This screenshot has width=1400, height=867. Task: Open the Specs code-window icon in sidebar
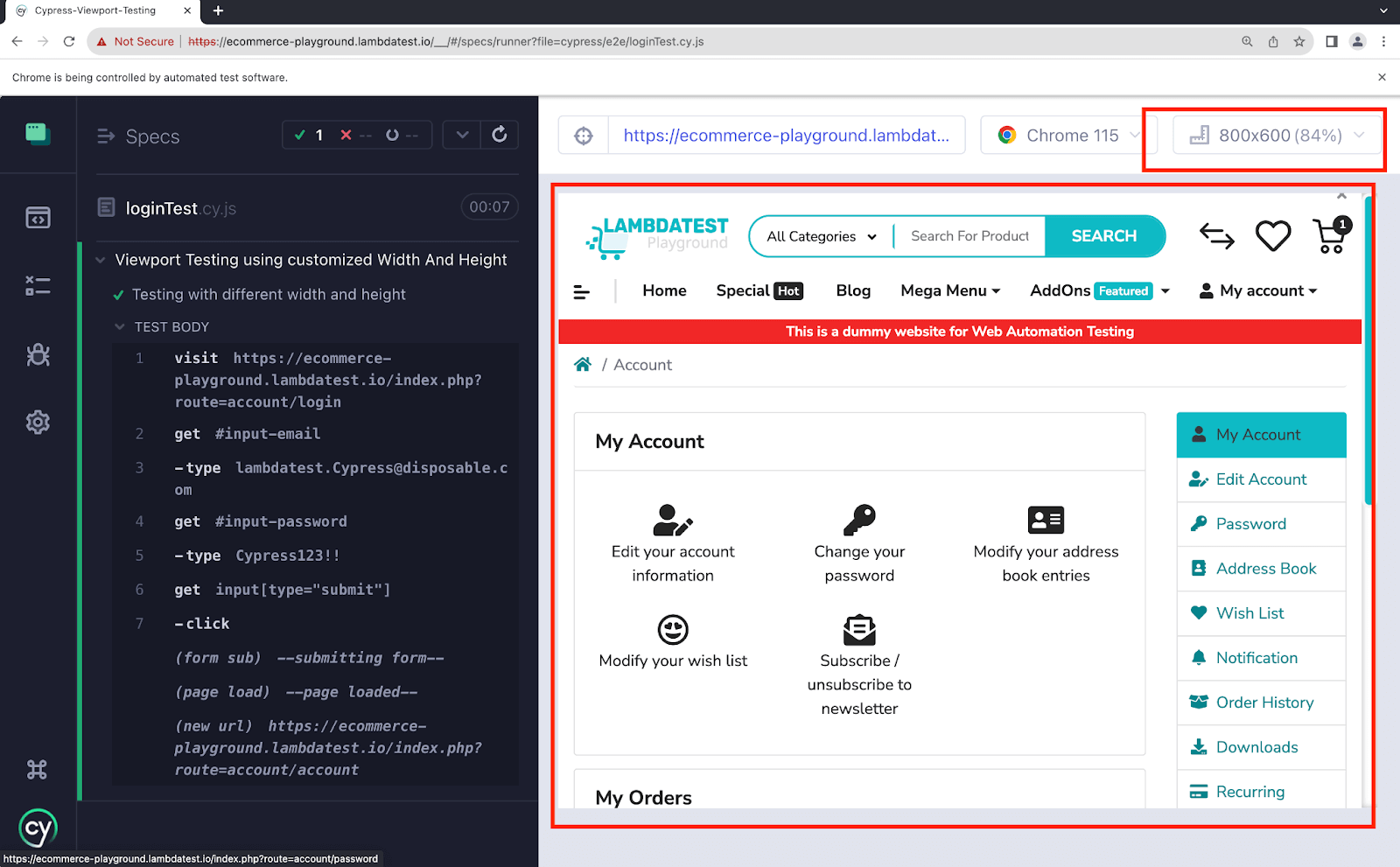click(x=38, y=217)
